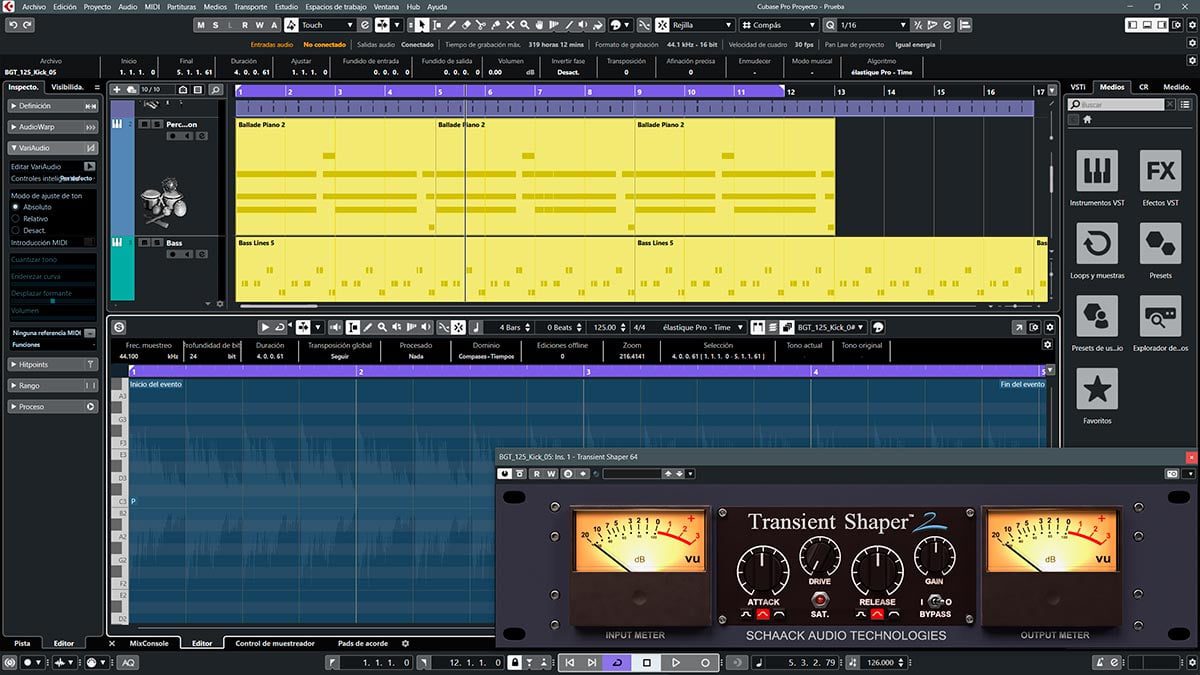Image resolution: width=1200 pixels, height=675 pixels.
Task: Expand Rango inspector section
Action: tap(53, 386)
